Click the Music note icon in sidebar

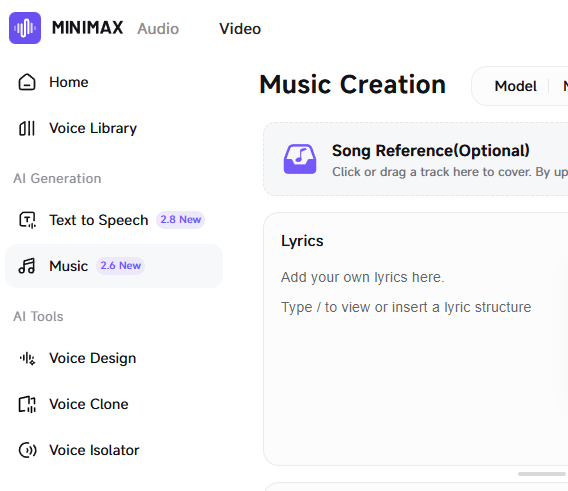click(27, 266)
